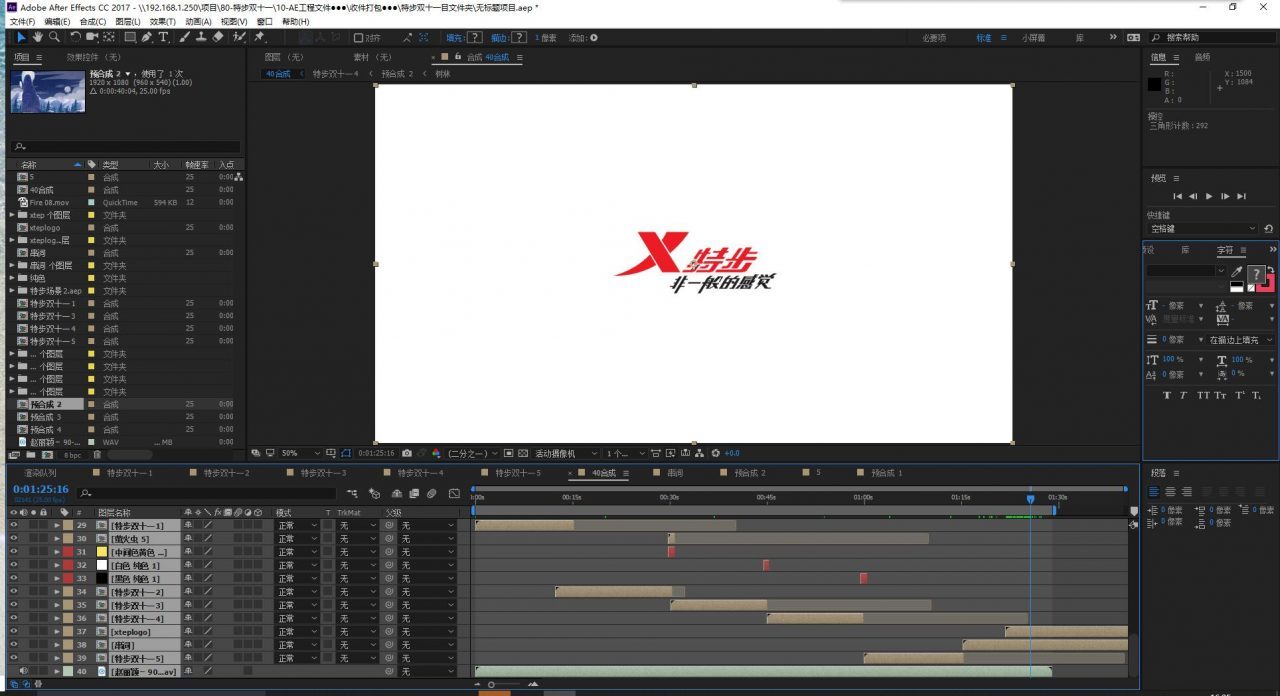The width and height of the screenshot is (1280, 696).
Task: Take a snapshot with the camera icon
Action: point(407,453)
